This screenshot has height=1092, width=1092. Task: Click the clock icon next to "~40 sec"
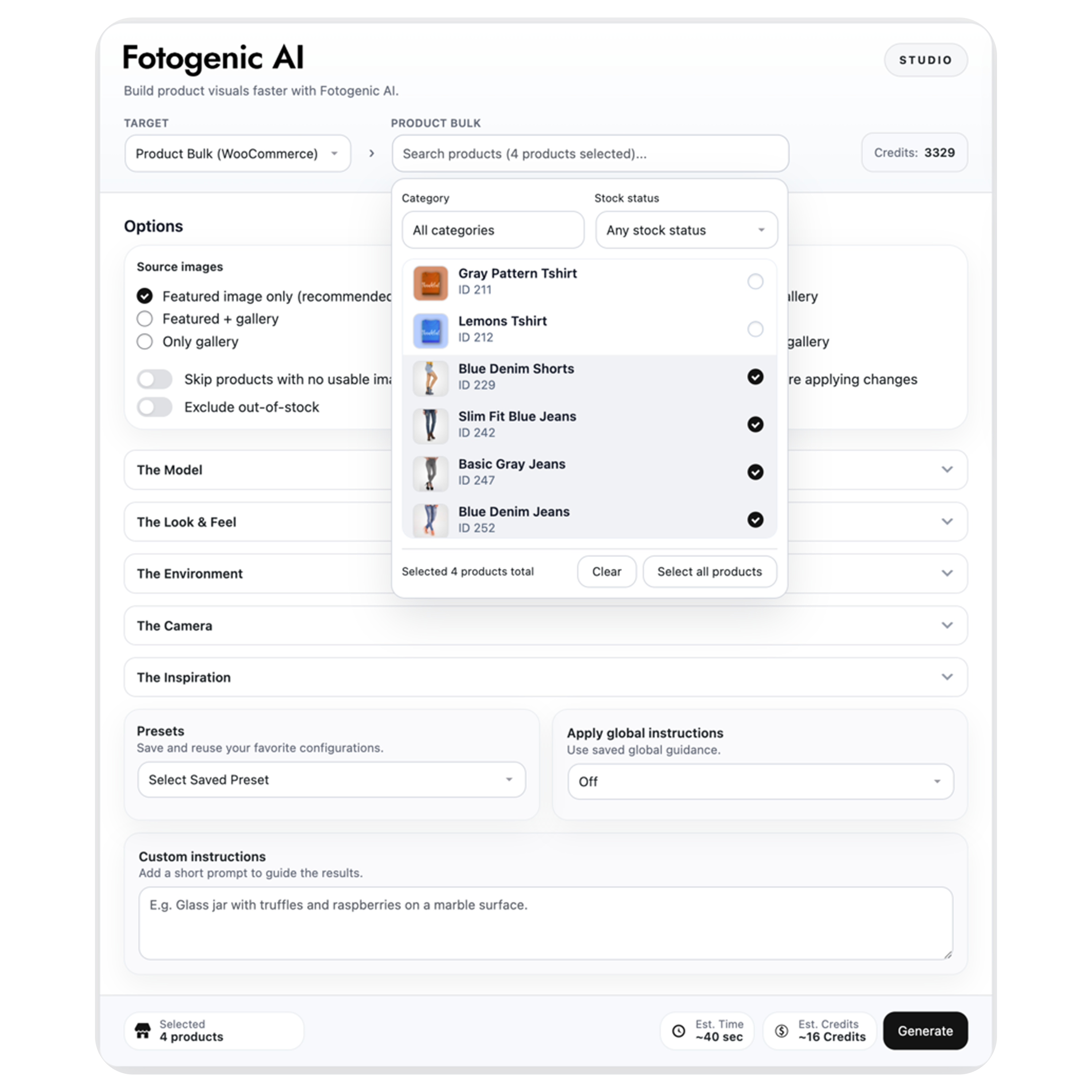pyautogui.click(x=679, y=1030)
